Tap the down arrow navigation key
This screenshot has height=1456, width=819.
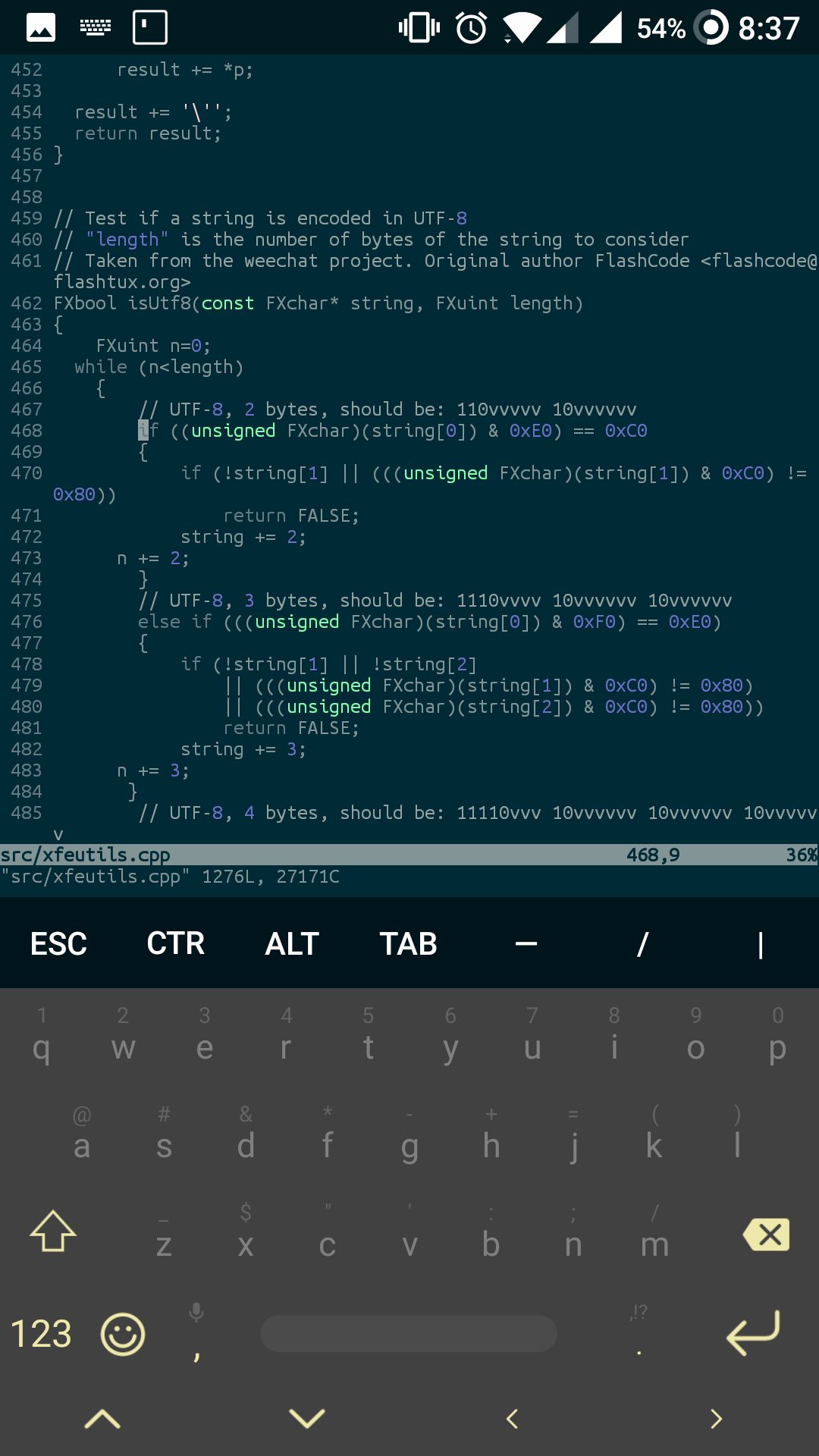(x=307, y=1418)
